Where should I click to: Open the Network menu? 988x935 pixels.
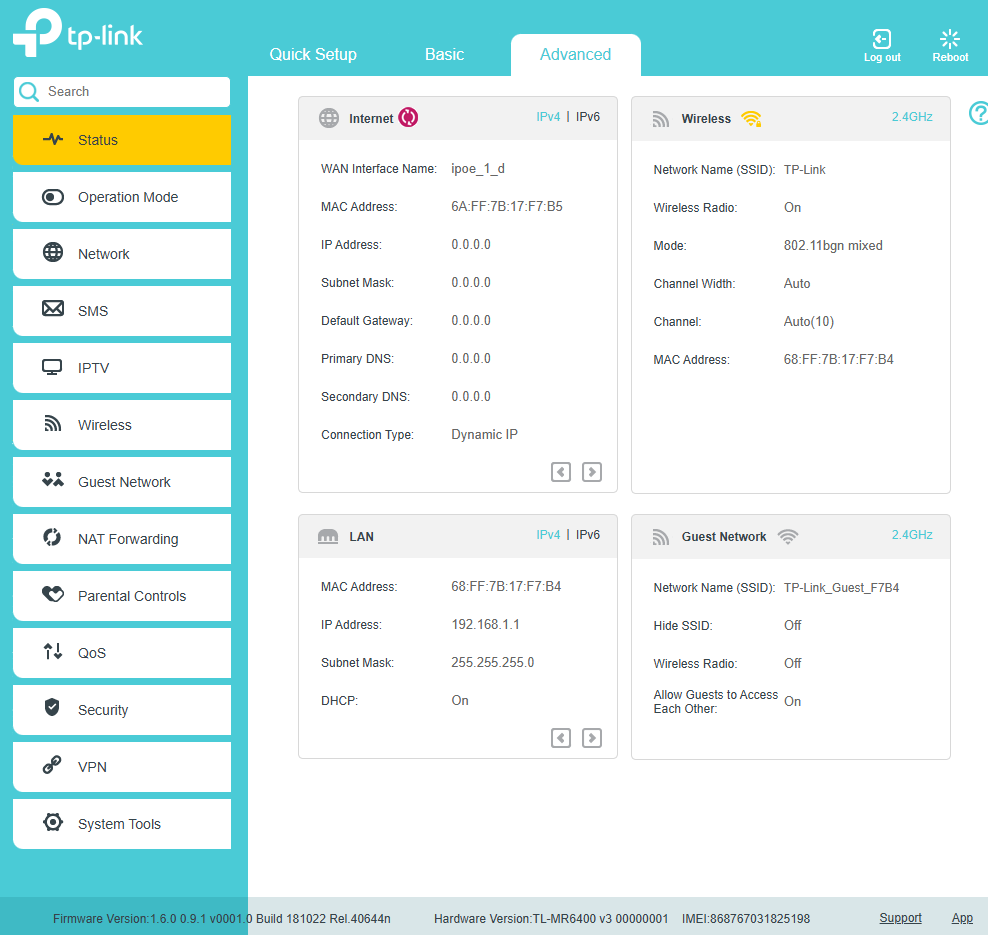(122, 254)
